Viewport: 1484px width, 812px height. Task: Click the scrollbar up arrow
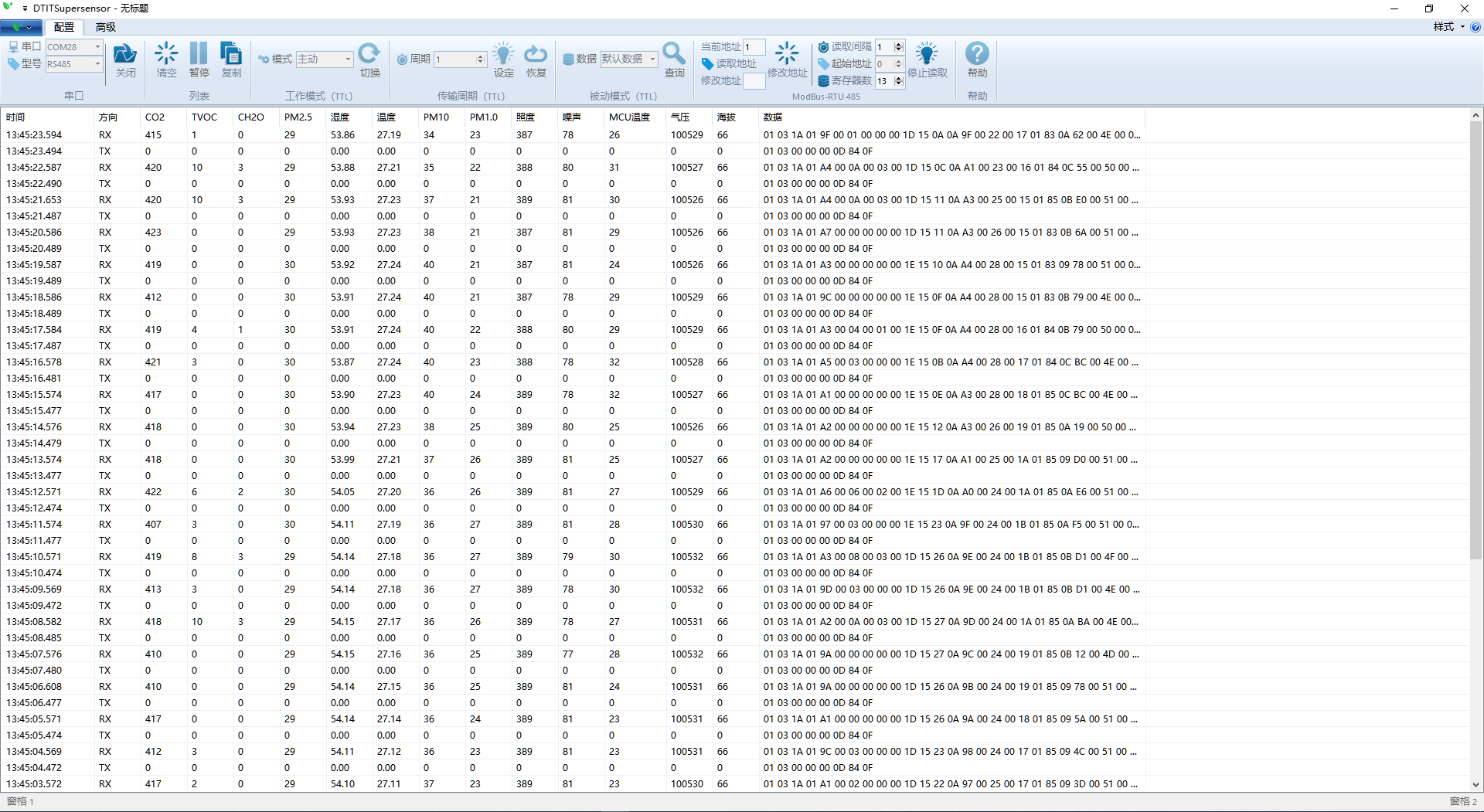[1475, 115]
